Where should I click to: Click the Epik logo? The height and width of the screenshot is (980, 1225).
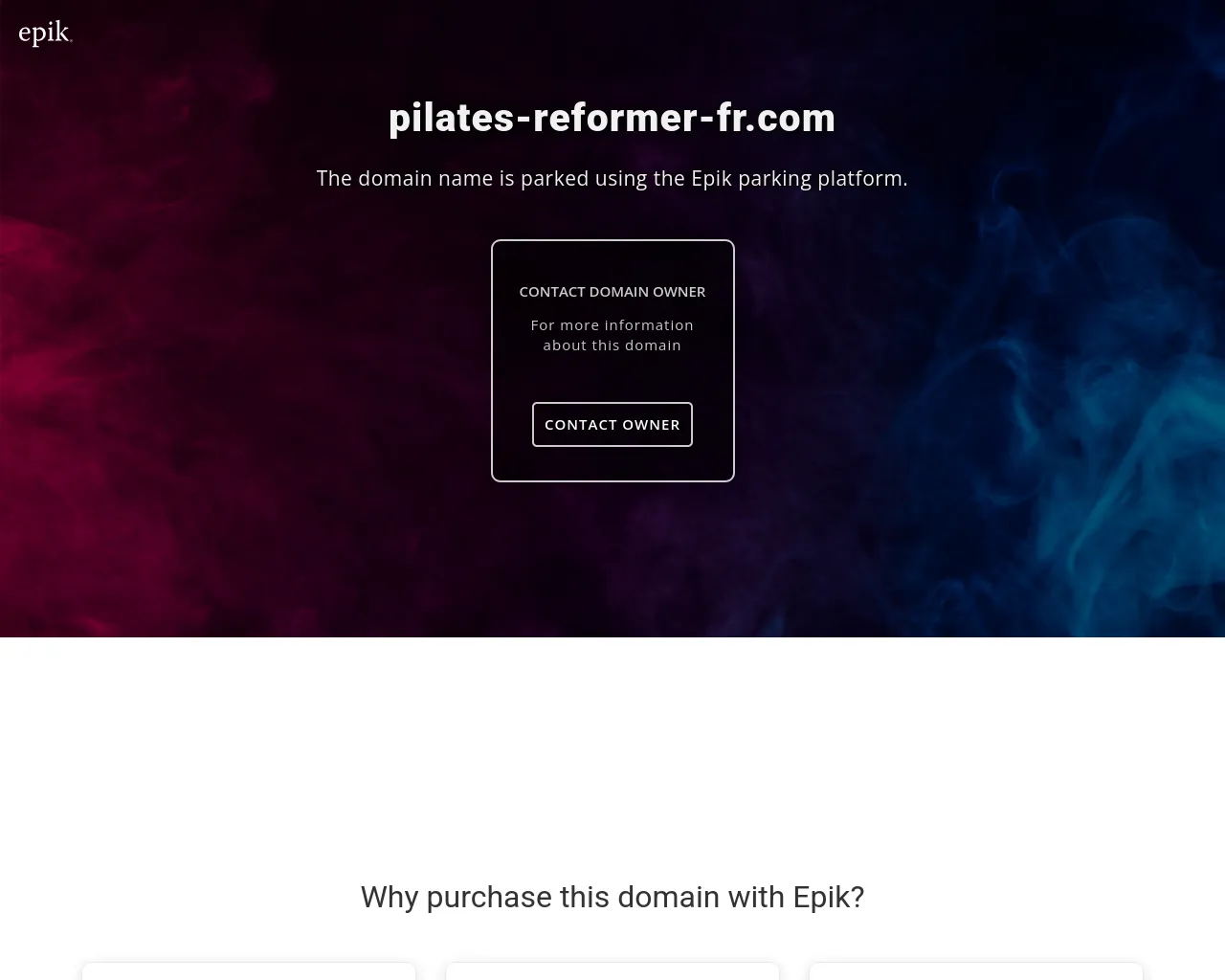point(45,33)
